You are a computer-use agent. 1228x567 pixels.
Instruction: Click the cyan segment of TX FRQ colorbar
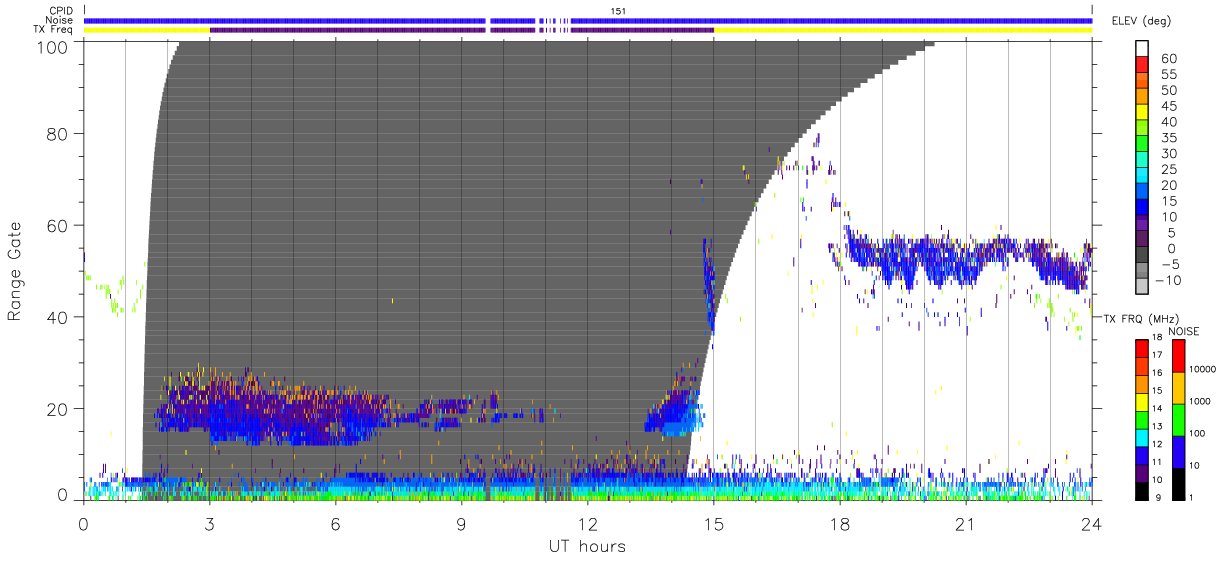point(1142,436)
